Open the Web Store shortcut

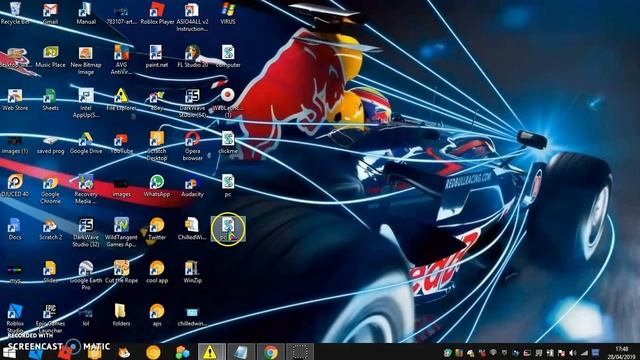pyautogui.click(x=15, y=100)
